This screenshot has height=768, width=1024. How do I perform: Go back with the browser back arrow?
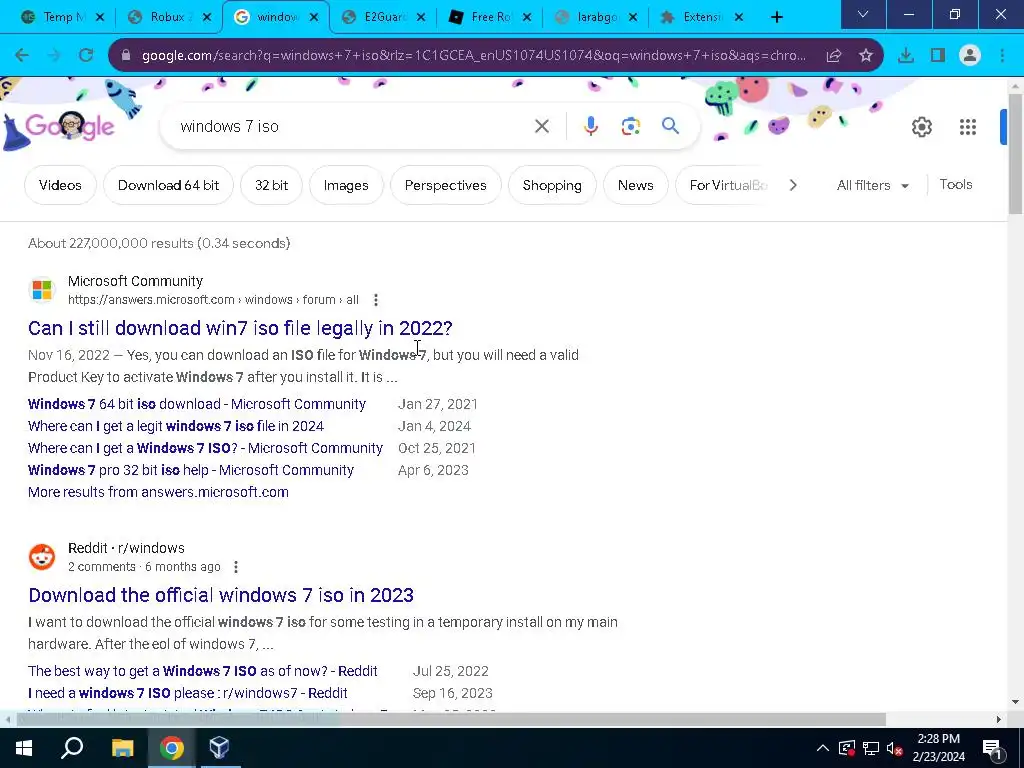click(22, 56)
